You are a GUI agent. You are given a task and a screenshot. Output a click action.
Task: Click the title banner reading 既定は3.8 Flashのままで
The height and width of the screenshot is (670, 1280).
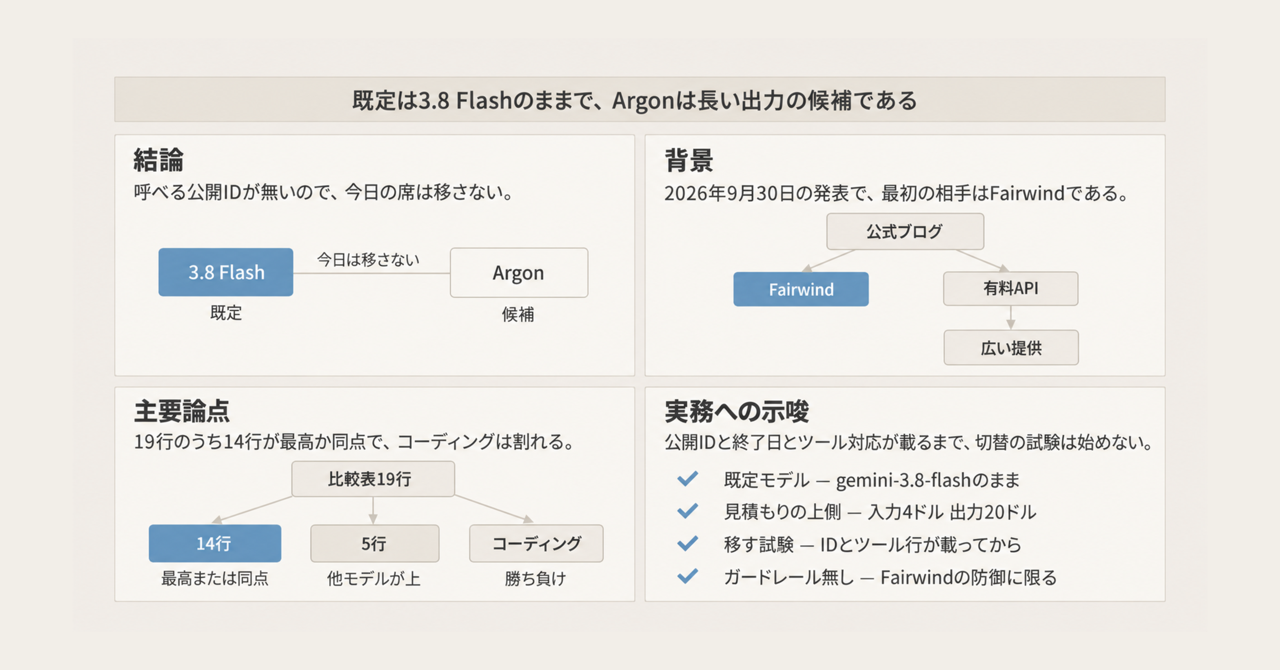click(640, 100)
